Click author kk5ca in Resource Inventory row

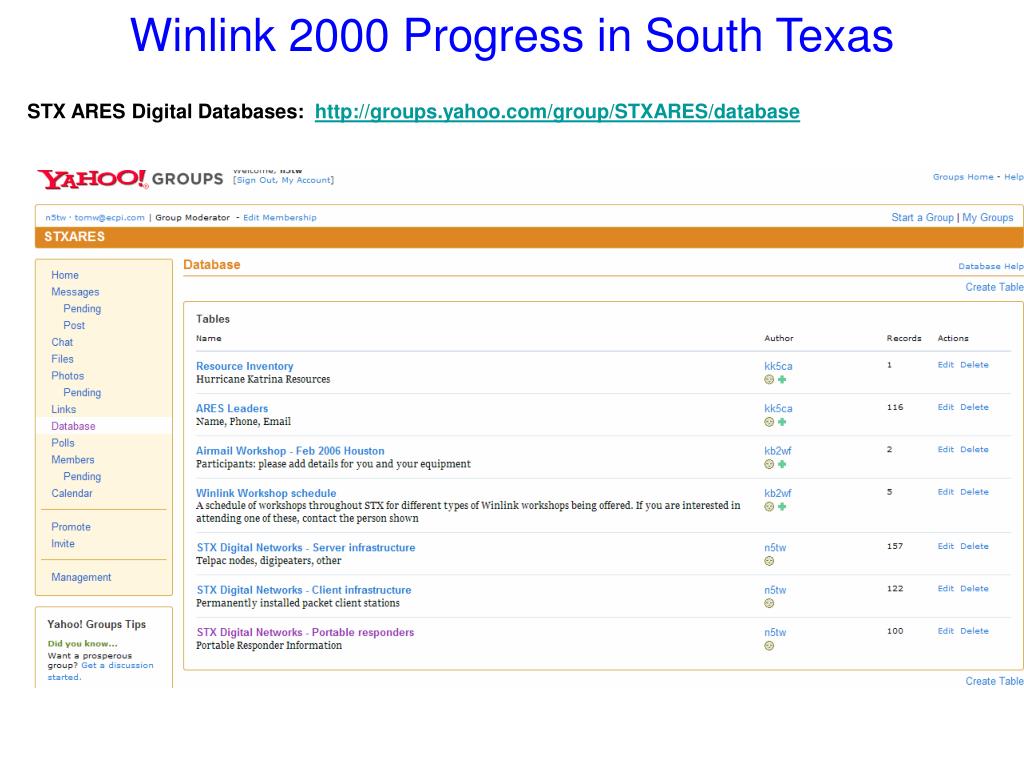click(x=778, y=366)
